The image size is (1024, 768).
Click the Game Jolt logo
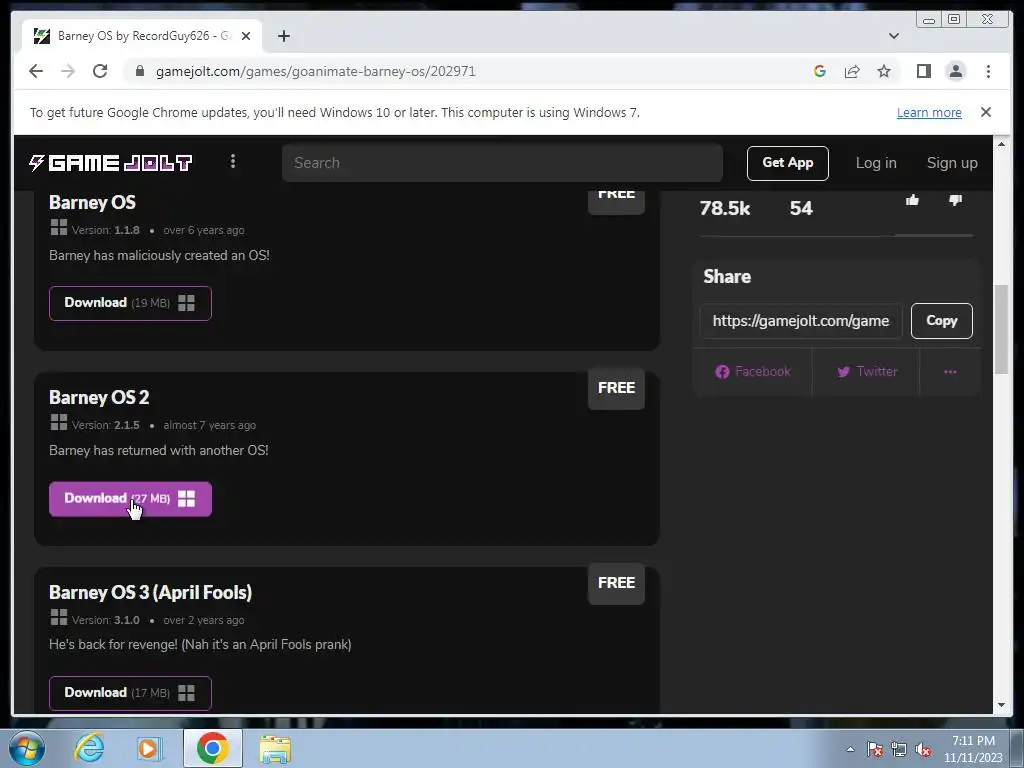coord(110,163)
